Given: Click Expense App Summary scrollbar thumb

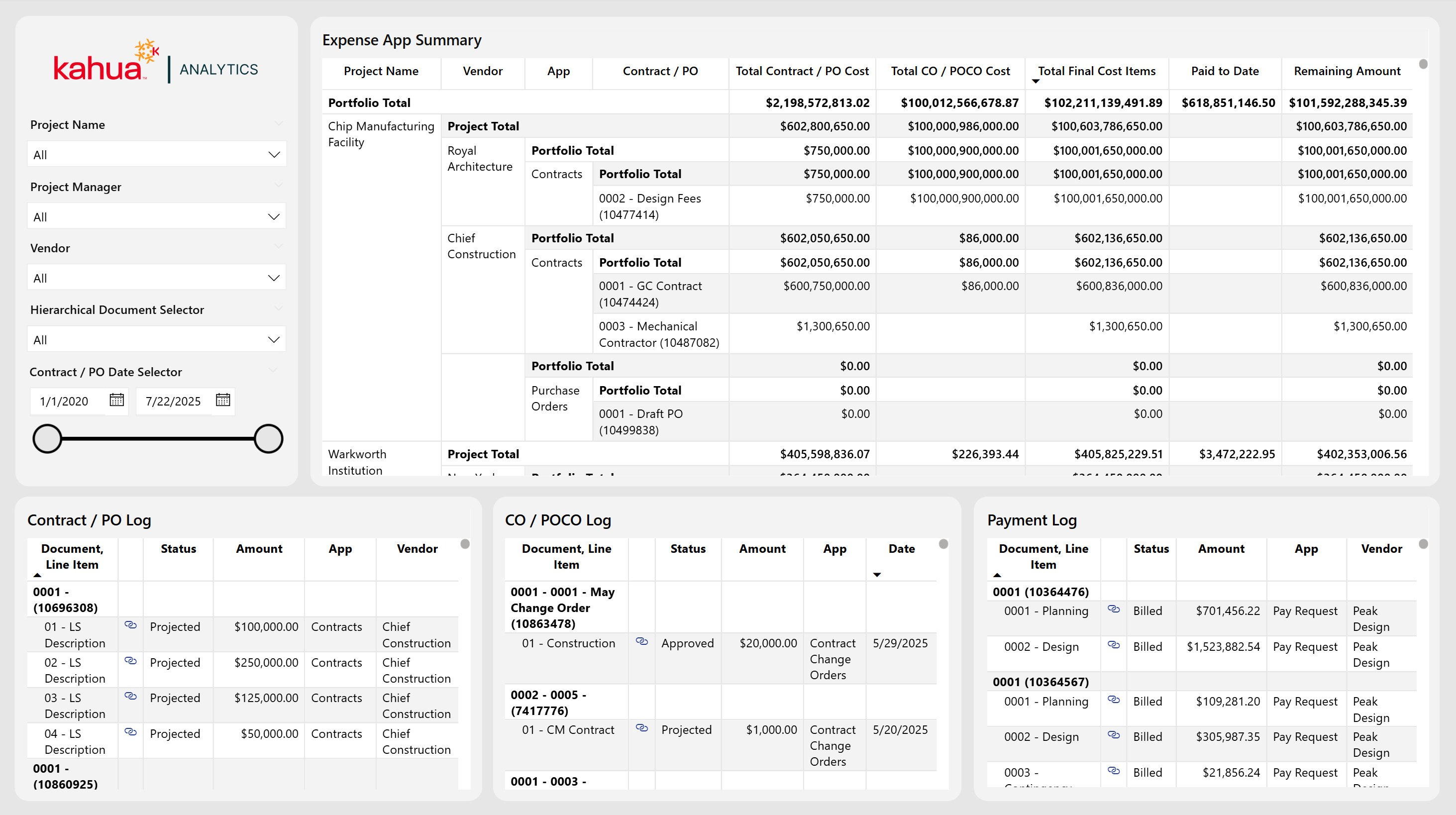Looking at the screenshot, I should (1423, 64).
